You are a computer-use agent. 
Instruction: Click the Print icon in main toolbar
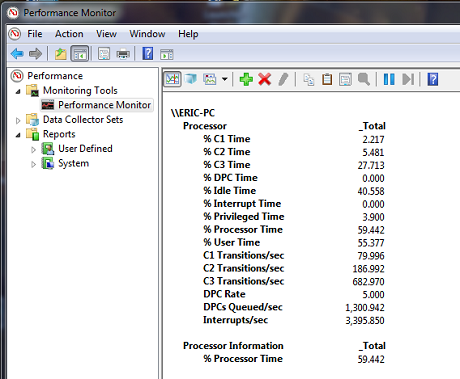pyautogui.click(x=123, y=54)
